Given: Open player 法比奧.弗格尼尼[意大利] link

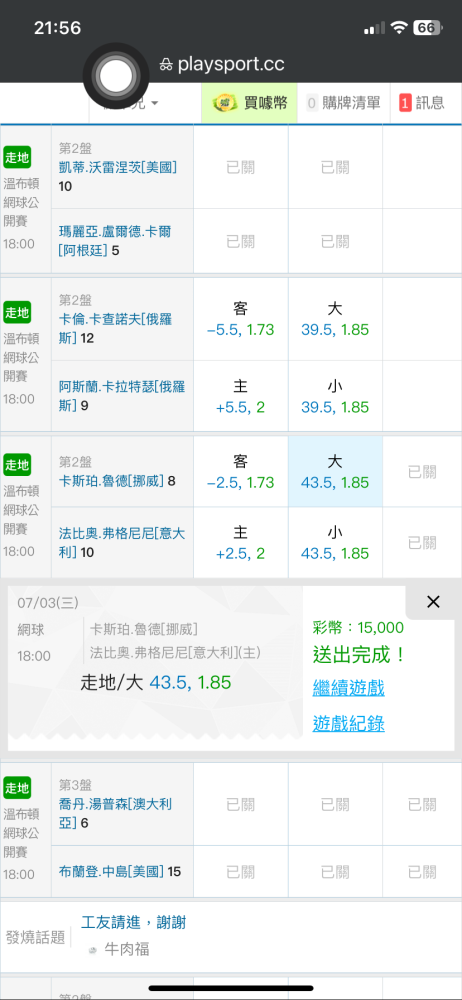Looking at the screenshot, I should coord(122,542).
